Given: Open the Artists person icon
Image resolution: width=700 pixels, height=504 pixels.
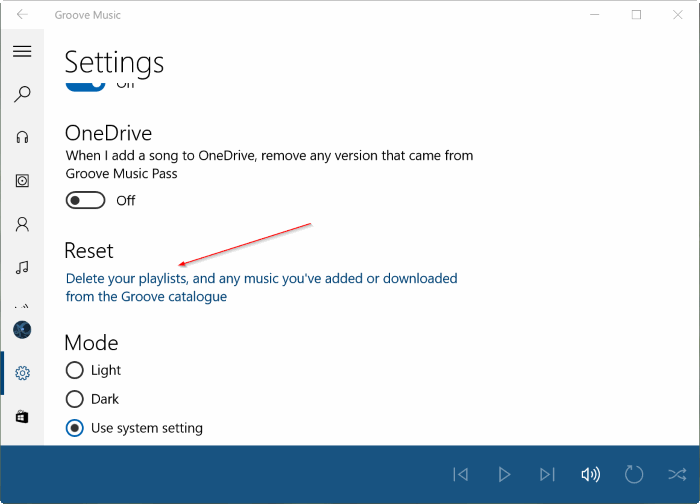Looking at the screenshot, I should tap(22, 224).
